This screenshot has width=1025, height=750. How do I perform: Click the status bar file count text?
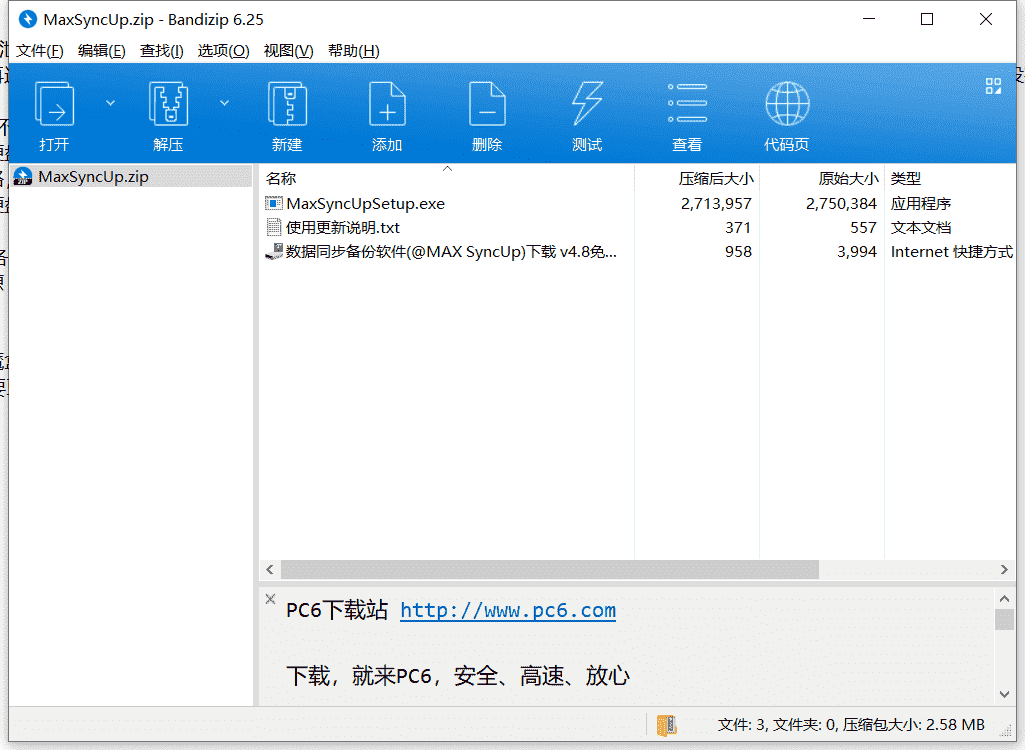point(851,724)
